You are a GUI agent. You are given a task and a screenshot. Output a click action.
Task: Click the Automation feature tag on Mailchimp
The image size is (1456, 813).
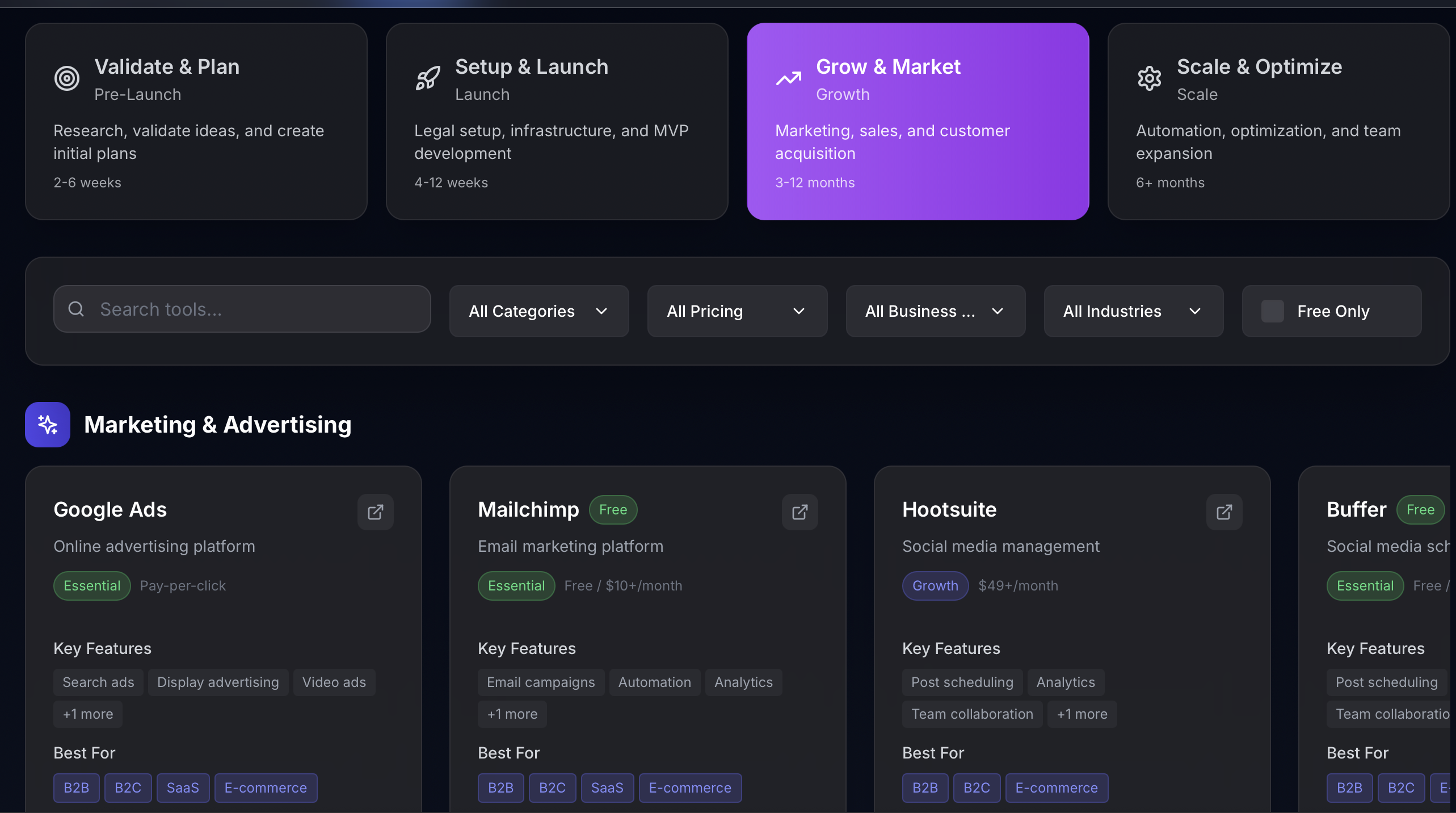click(655, 682)
